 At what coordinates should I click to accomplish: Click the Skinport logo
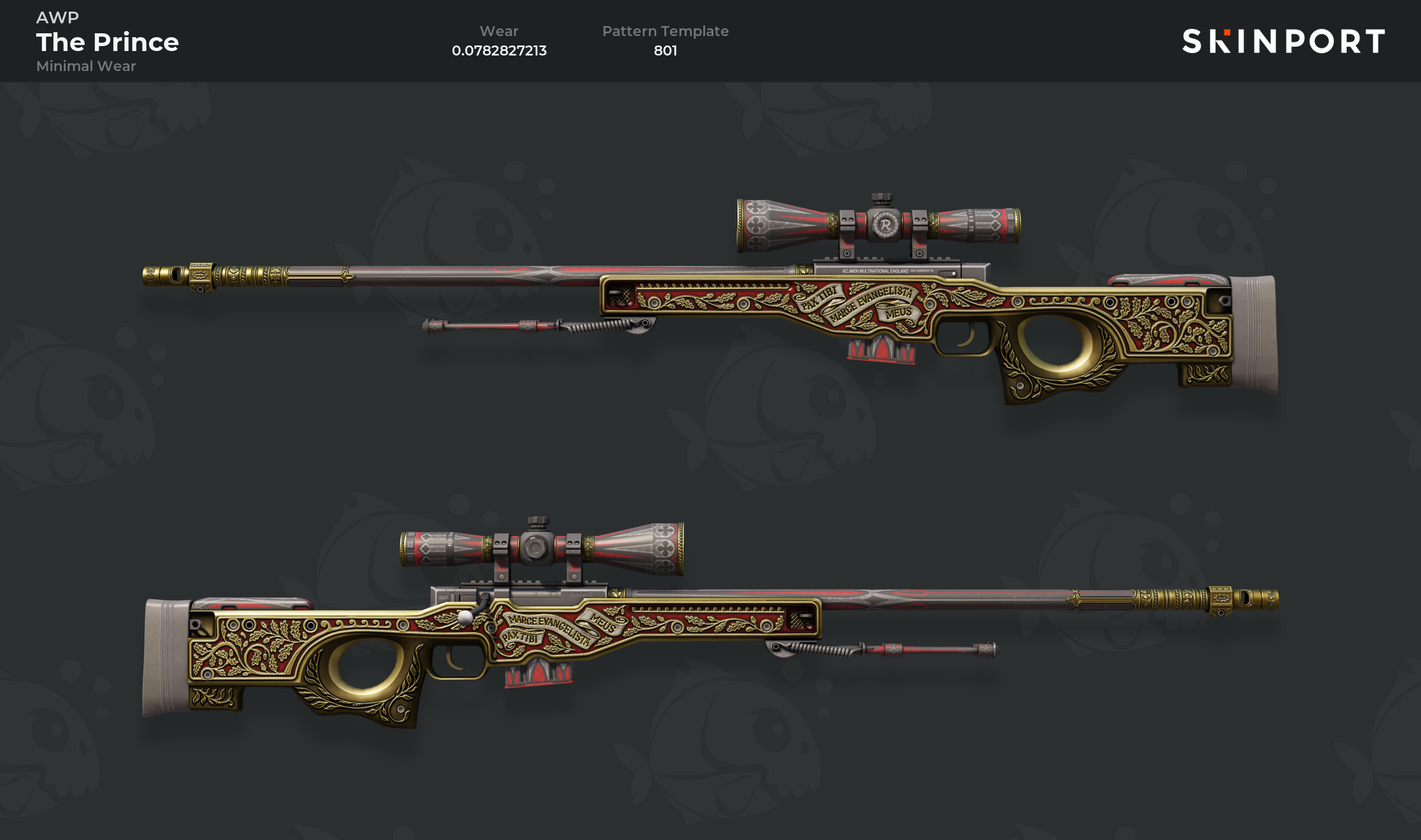pyautogui.click(x=1283, y=41)
